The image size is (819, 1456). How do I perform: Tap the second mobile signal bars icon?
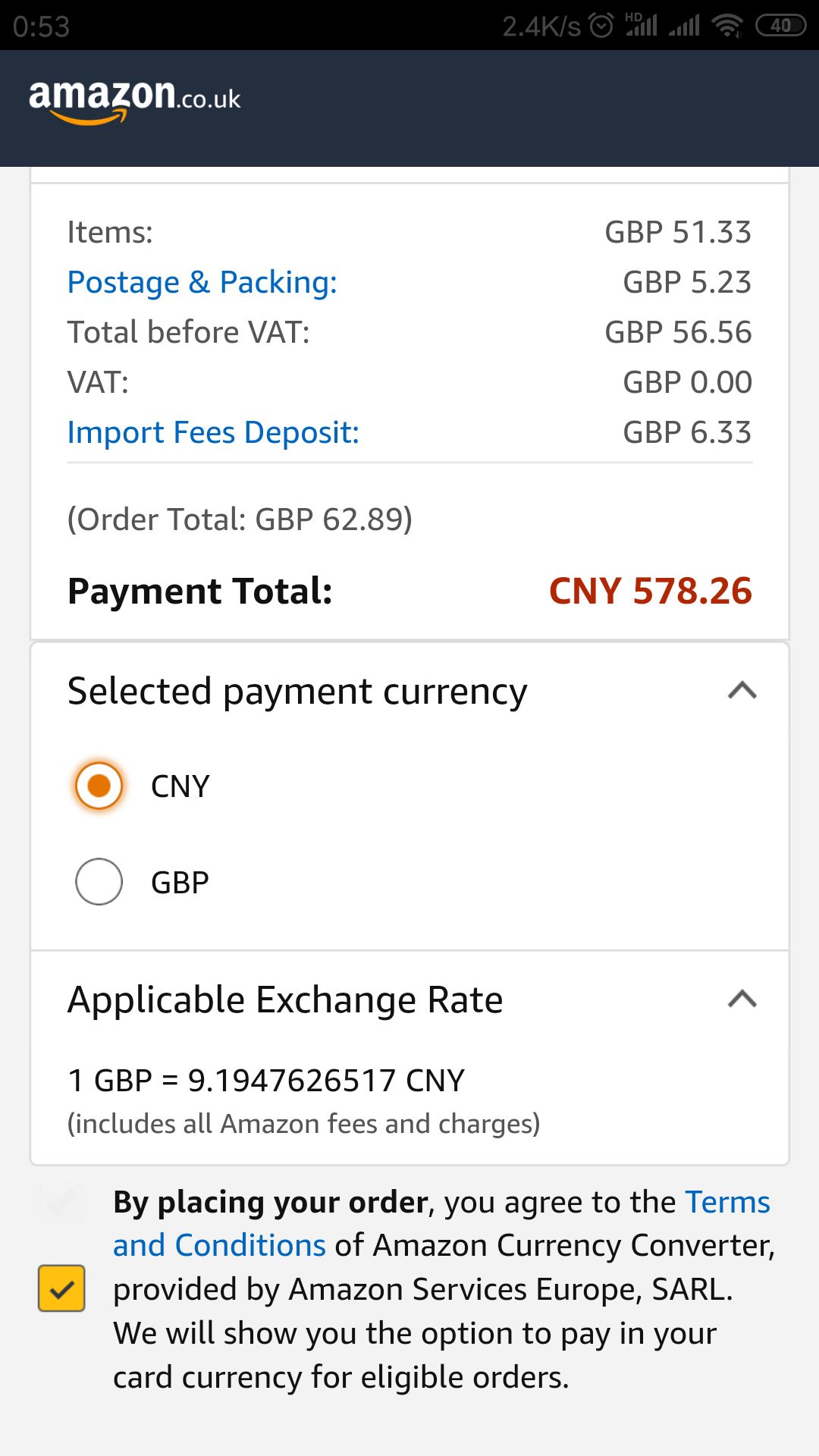coord(684,27)
